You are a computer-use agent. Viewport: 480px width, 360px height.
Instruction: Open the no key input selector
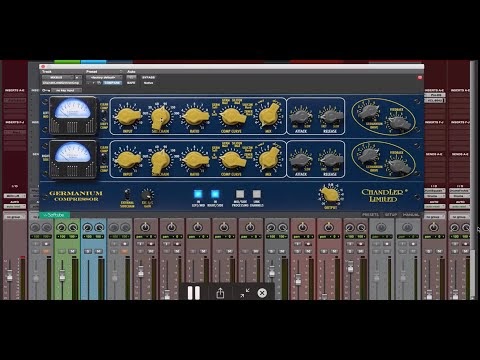coord(66,90)
